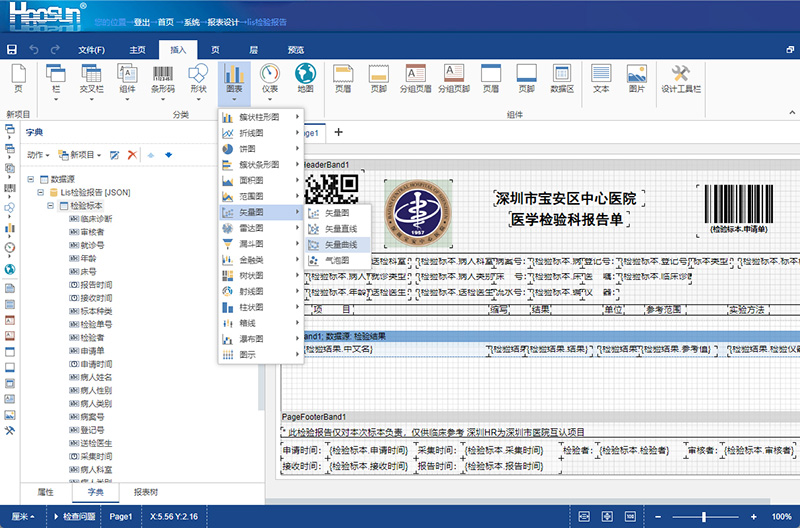
Task: Open the 新项目 dropdown in dictionary panel
Action: point(80,155)
